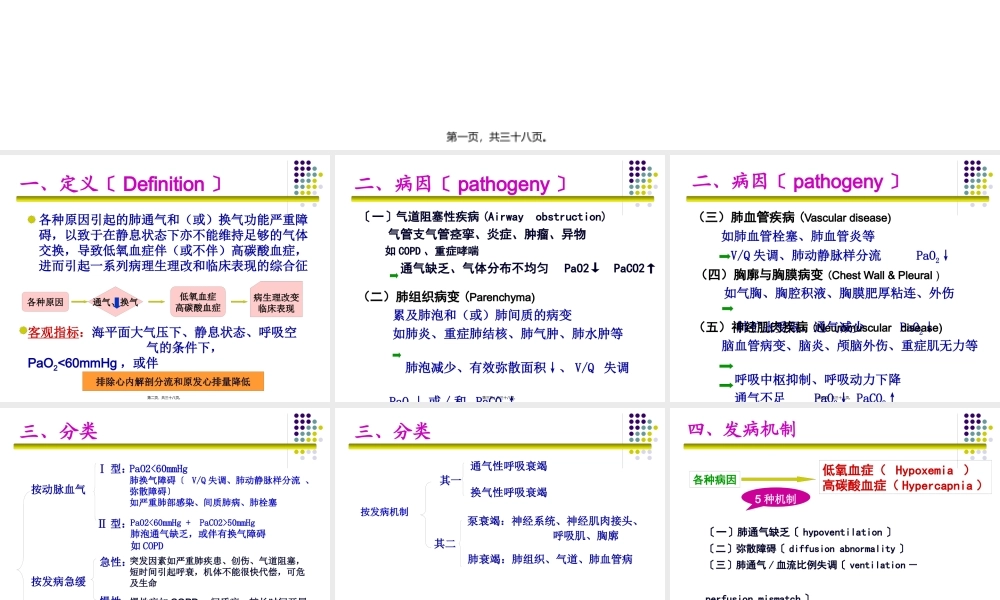
Task: Expand the green arrow below 脑血管病变 line
Action: pos(726,367)
